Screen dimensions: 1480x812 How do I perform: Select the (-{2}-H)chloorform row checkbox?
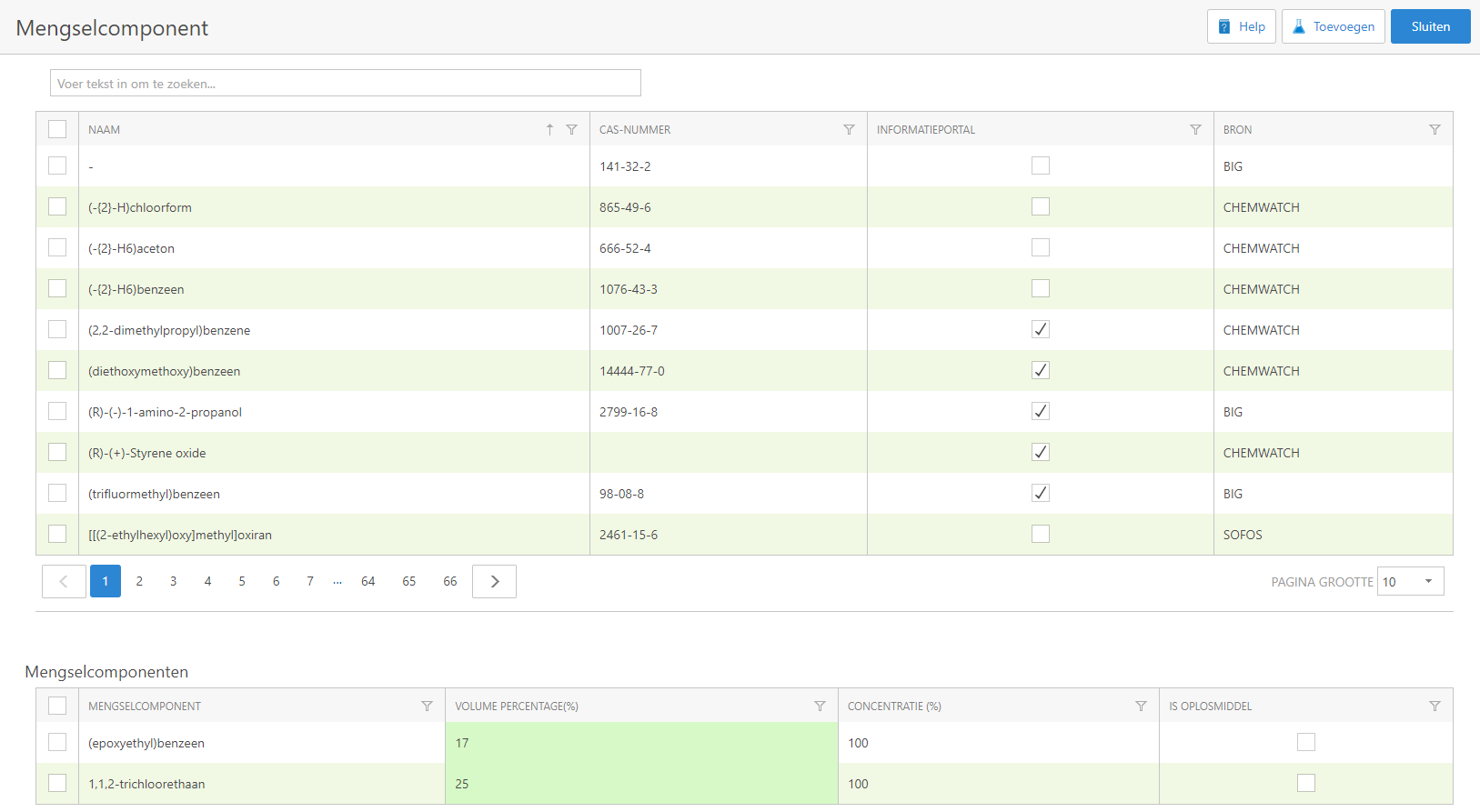[x=57, y=207]
